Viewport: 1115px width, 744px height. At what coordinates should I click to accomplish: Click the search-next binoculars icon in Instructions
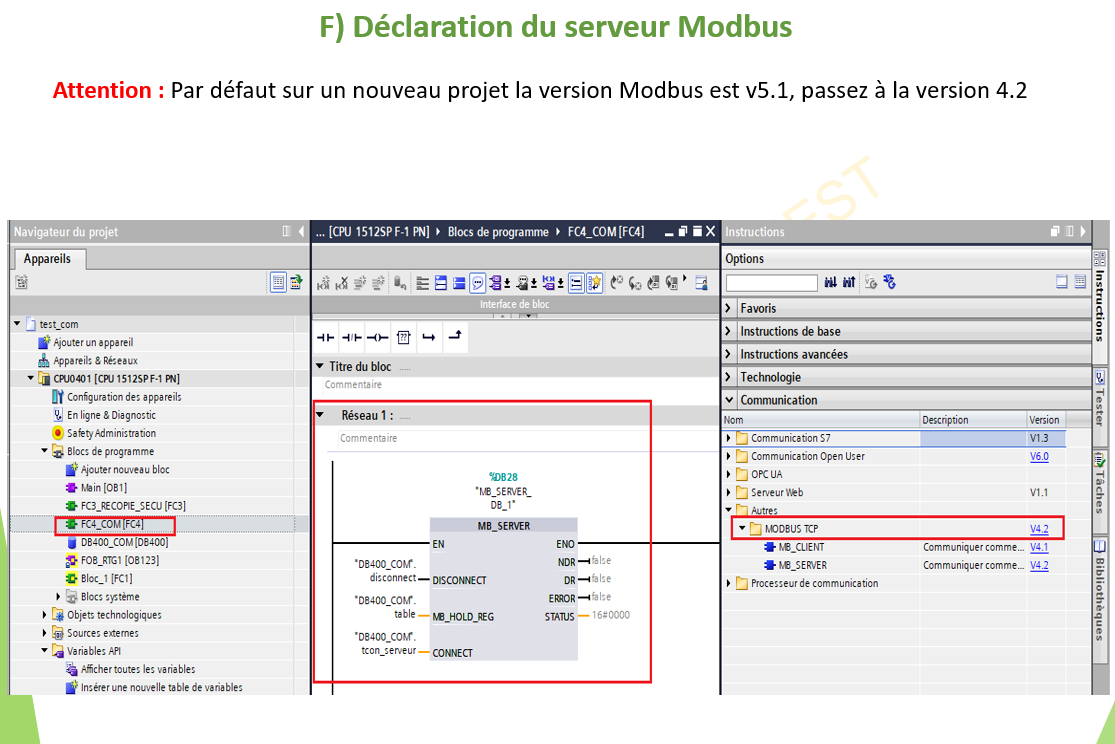point(833,283)
